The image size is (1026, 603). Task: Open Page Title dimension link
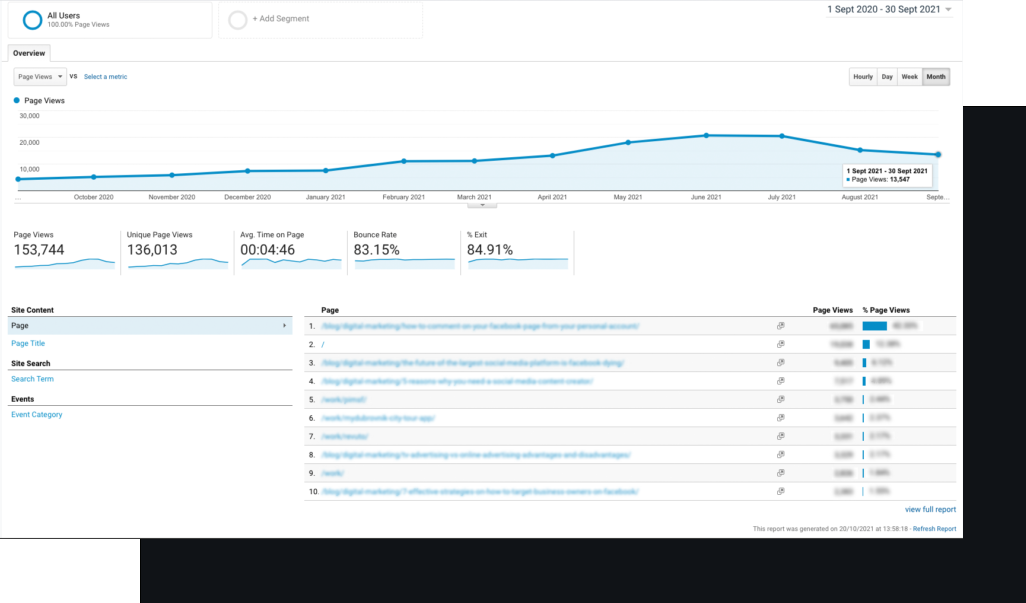click(28, 343)
